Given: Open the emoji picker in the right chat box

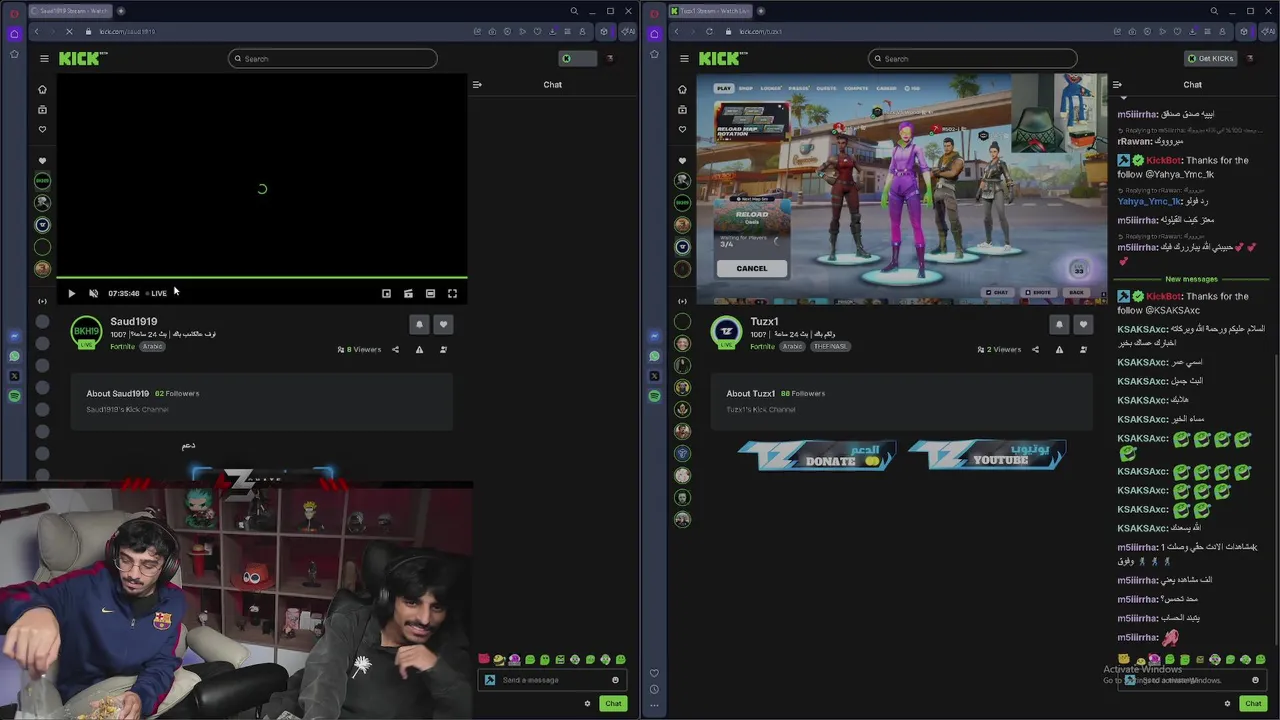Looking at the screenshot, I should tap(1255, 680).
